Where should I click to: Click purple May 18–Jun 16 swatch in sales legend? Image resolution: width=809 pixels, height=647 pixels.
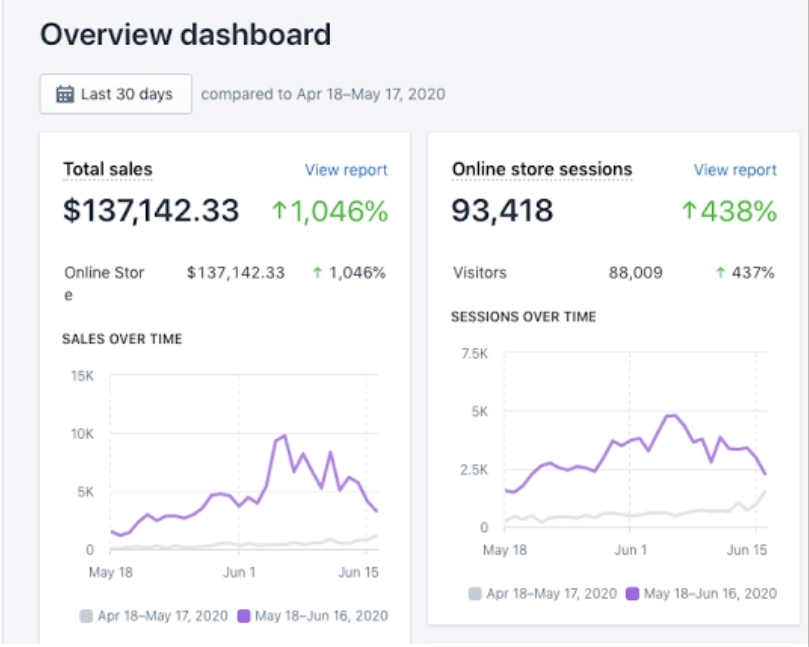click(x=244, y=616)
